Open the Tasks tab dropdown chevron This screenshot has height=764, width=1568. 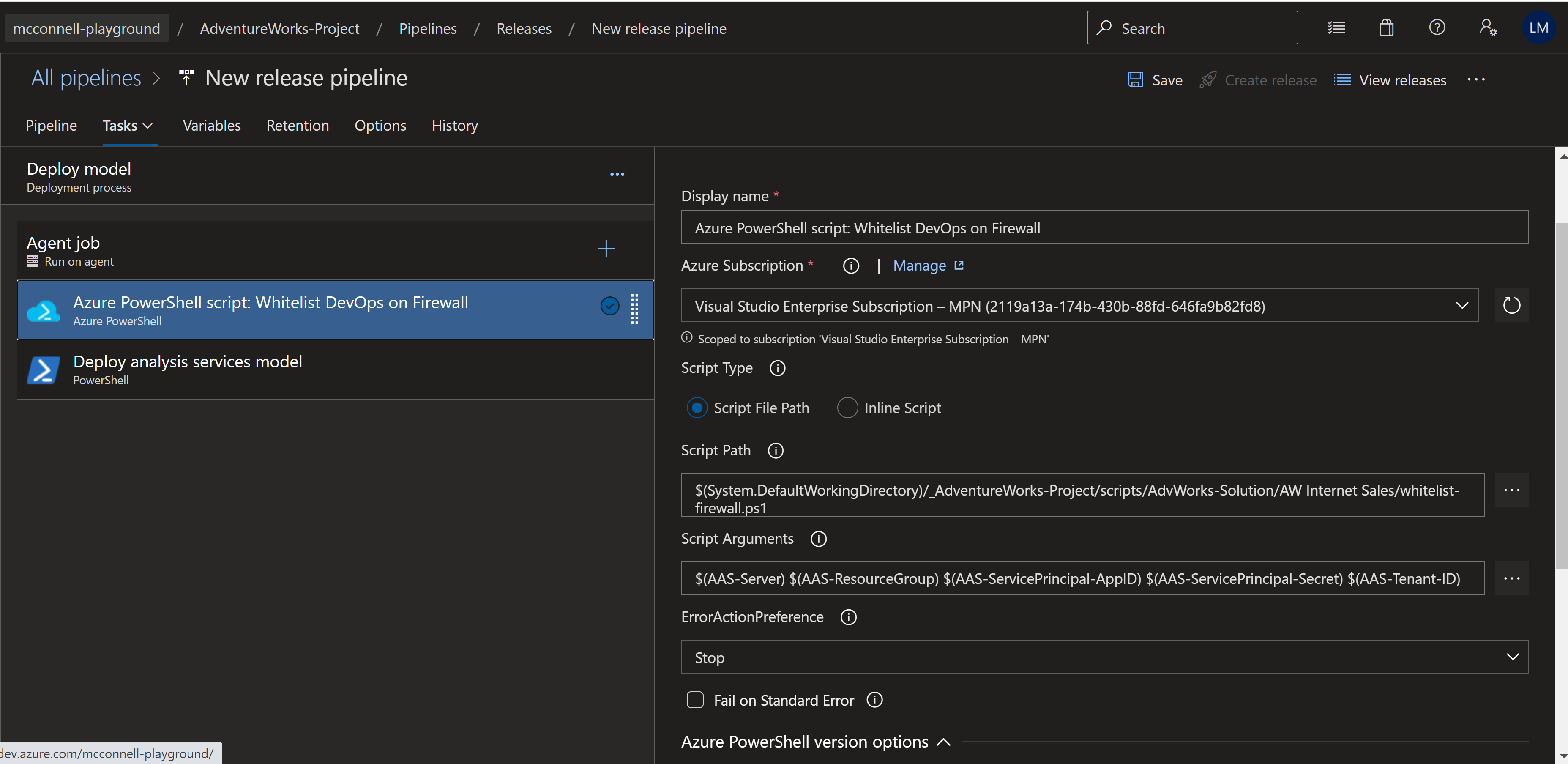(148, 126)
